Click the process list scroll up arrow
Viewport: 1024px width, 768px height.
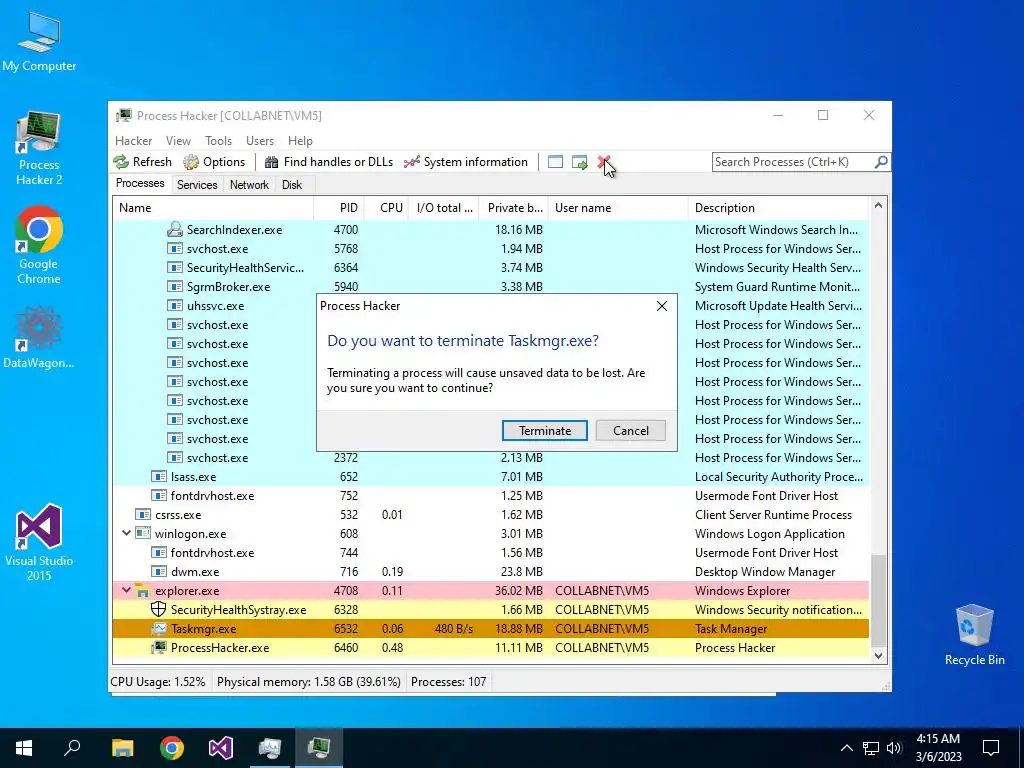(878, 206)
